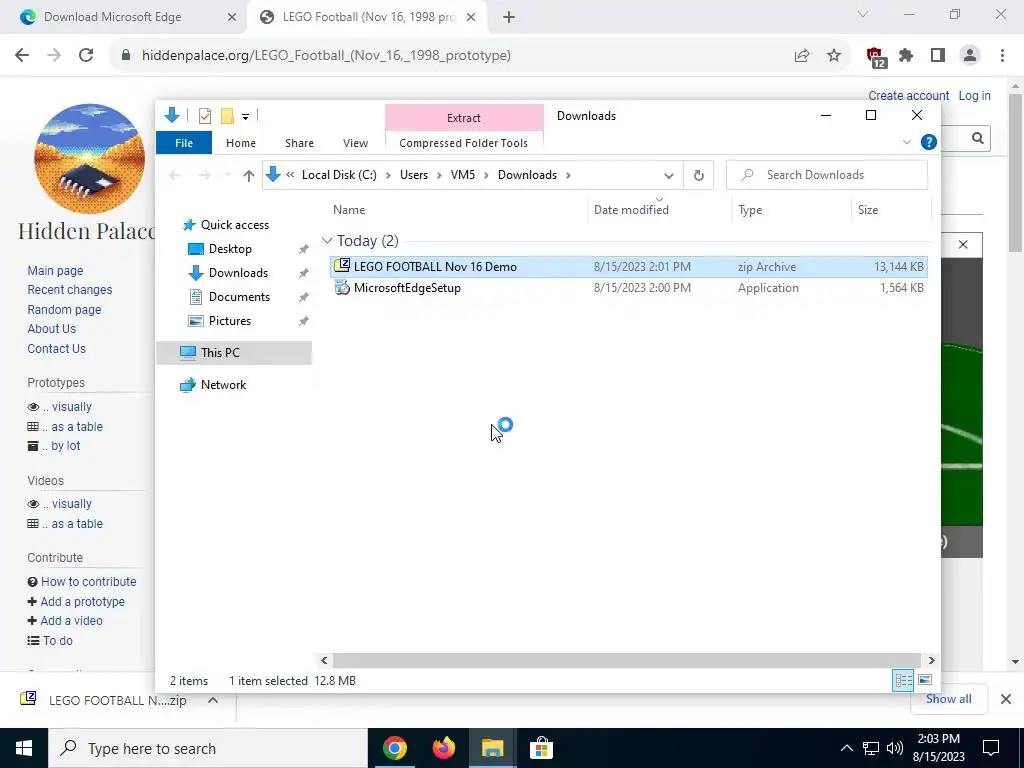Click Main page link on Hidden Palace
Image resolution: width=1024 pixels, height=768 pixels.
pyautogui.click(x=56, y=270)
